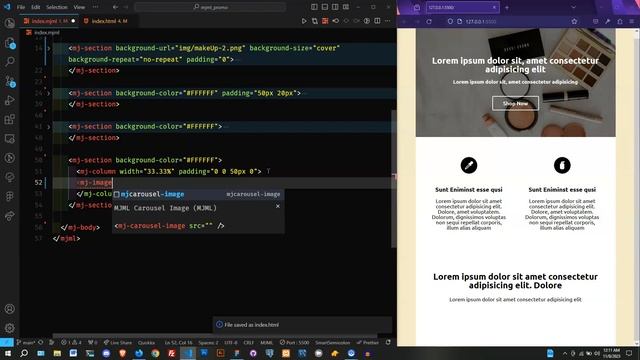
Task: Click the remote window indicator in status bar
Action: [7, 342]
